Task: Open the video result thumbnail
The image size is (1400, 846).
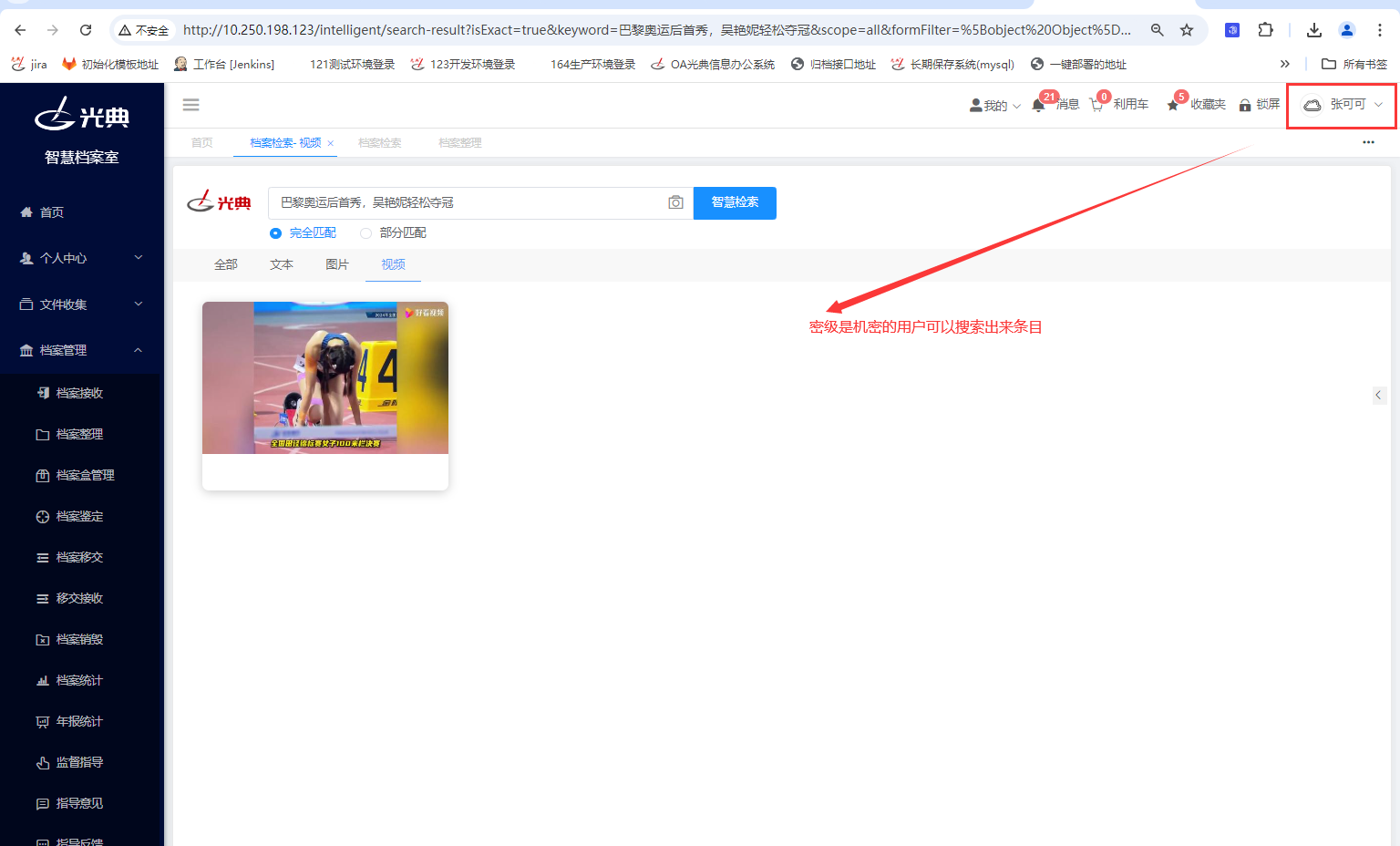Action: [325, 377]
